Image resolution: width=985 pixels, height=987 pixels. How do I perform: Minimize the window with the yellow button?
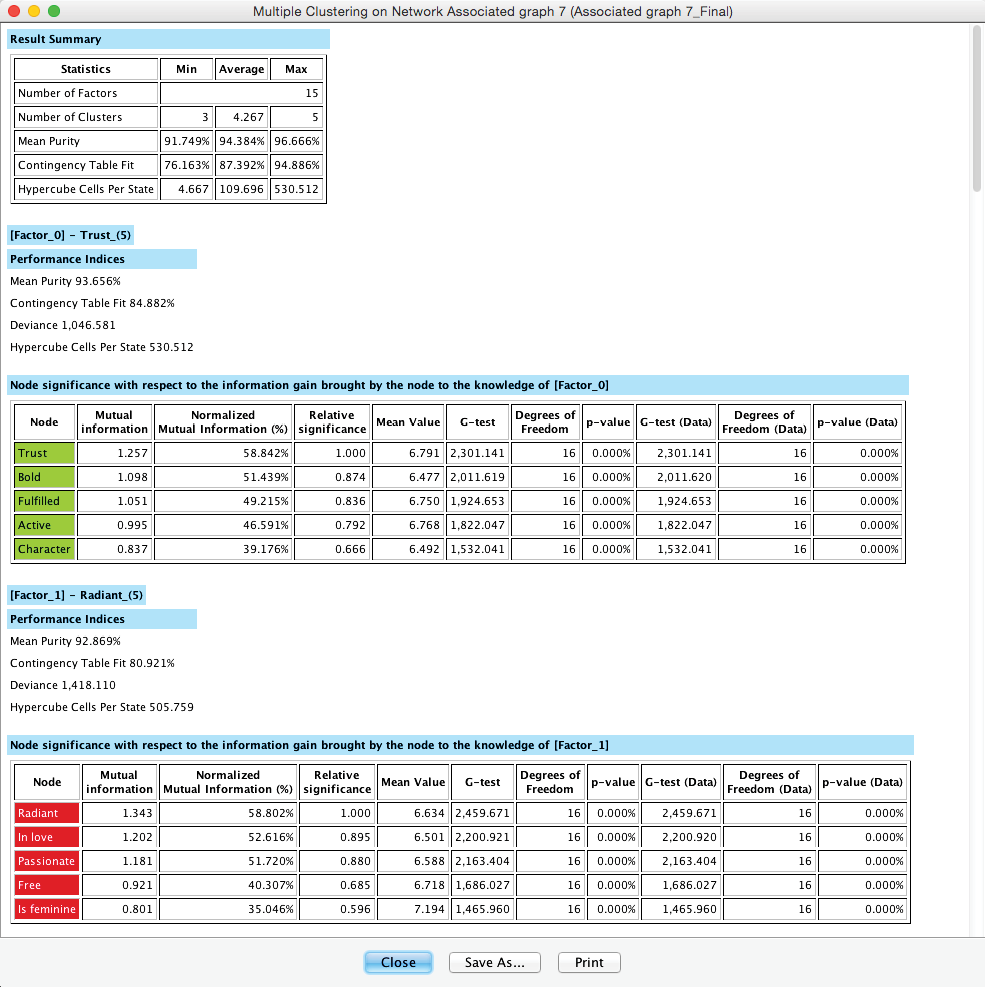[x=33, y=11]
